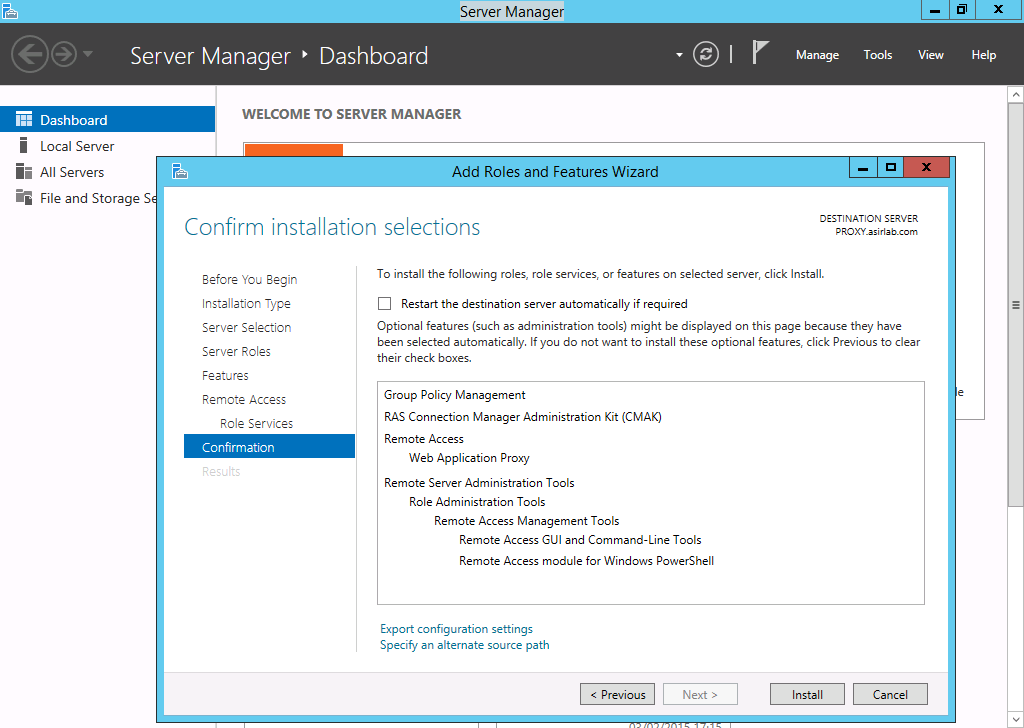Enable restart the destination server automatically checkbox

point(385,304)
